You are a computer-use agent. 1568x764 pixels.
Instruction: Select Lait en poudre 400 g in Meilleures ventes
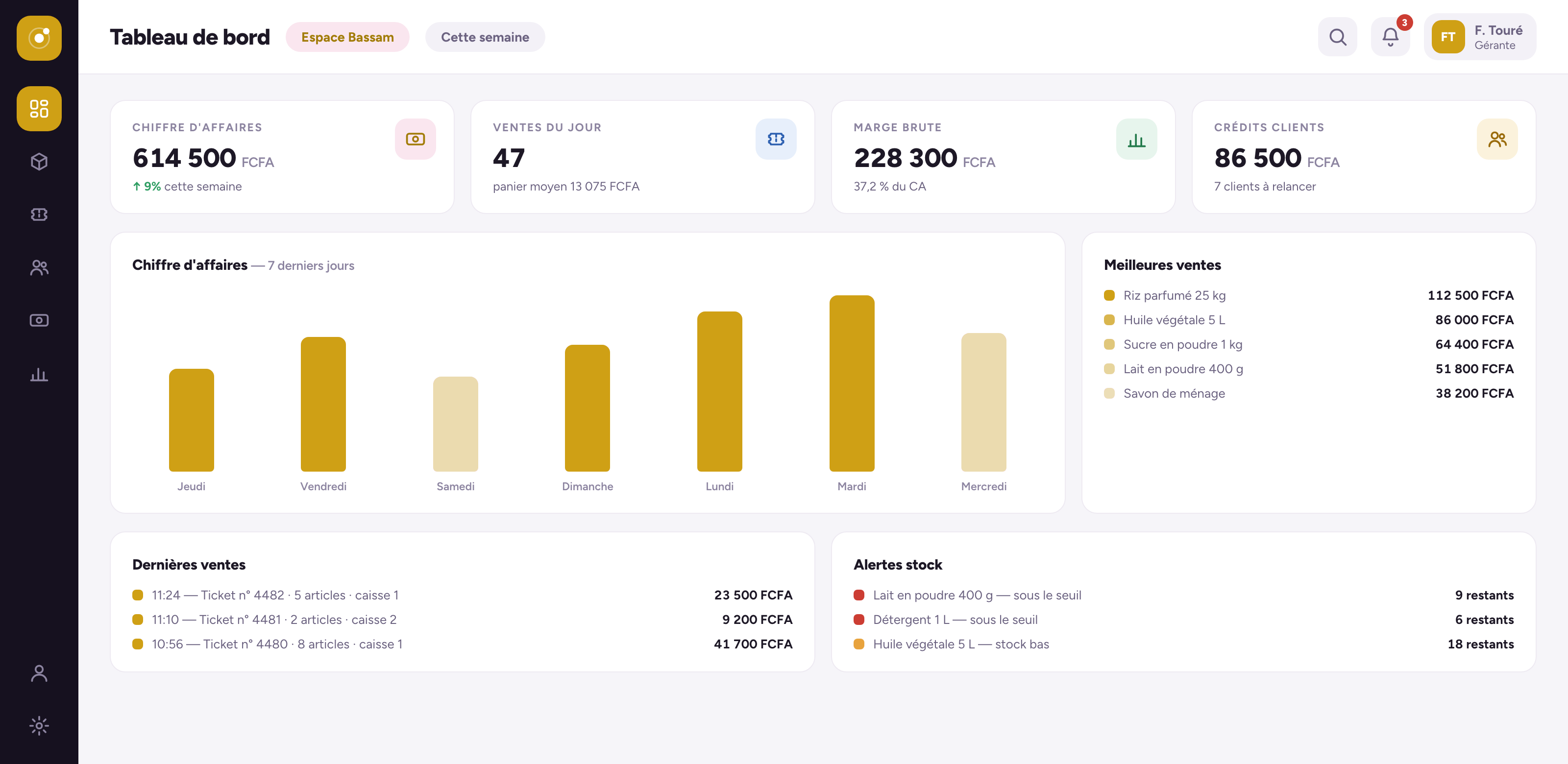[1308, 369]
